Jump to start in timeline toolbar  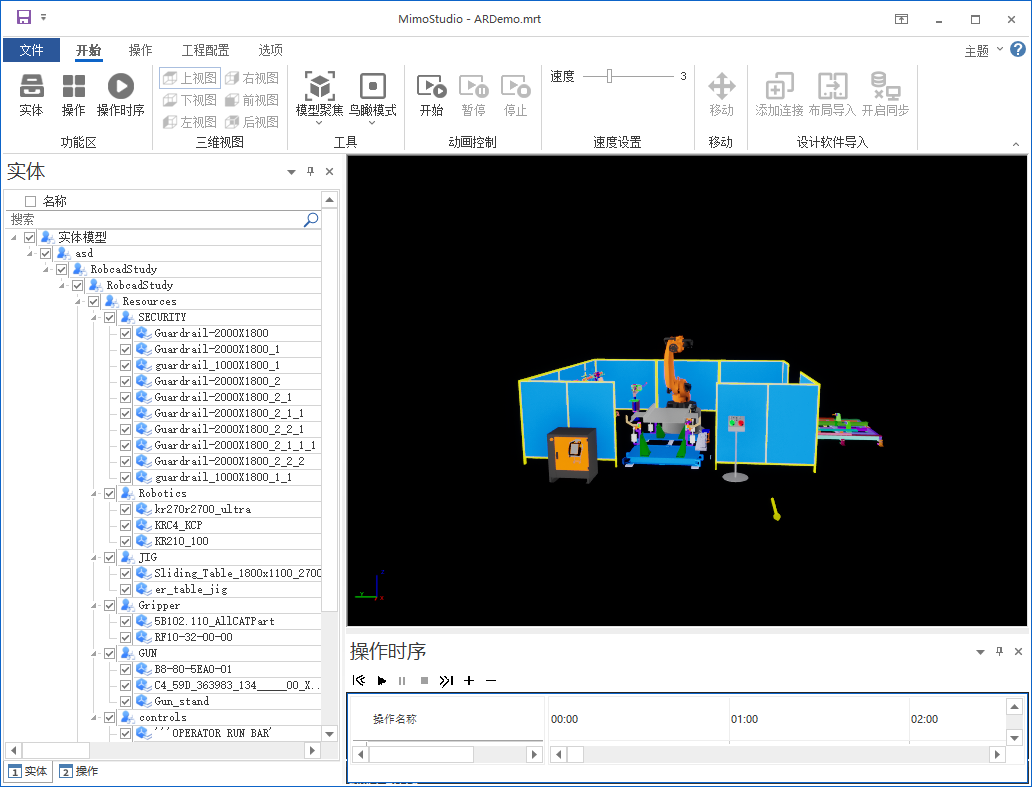point(359,681)
